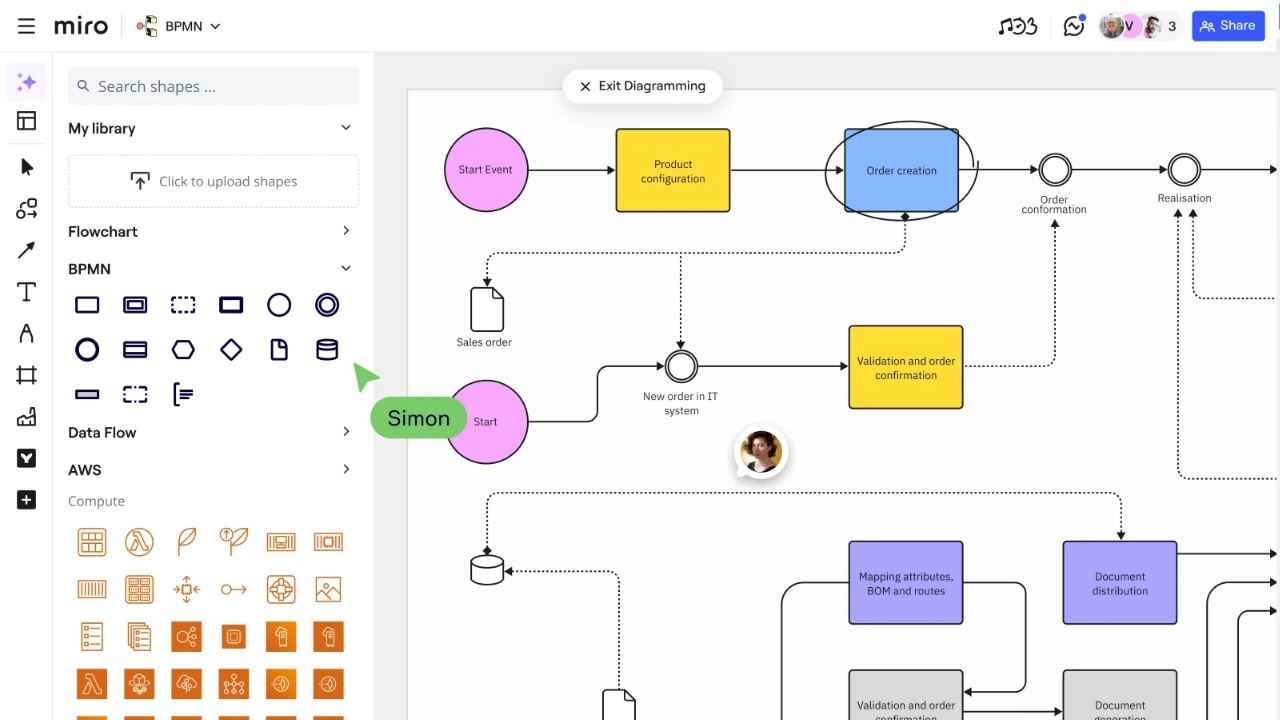This screenshot has height=720, width=1280.
Task: Expand the Data Flow section
Action: point(346,432)
